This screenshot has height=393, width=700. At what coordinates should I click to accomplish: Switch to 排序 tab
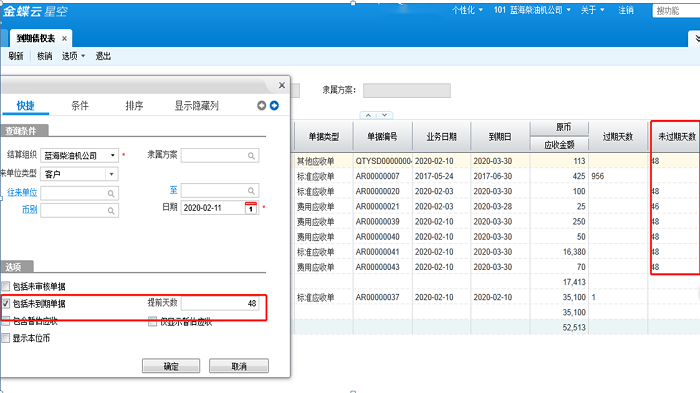134,105
